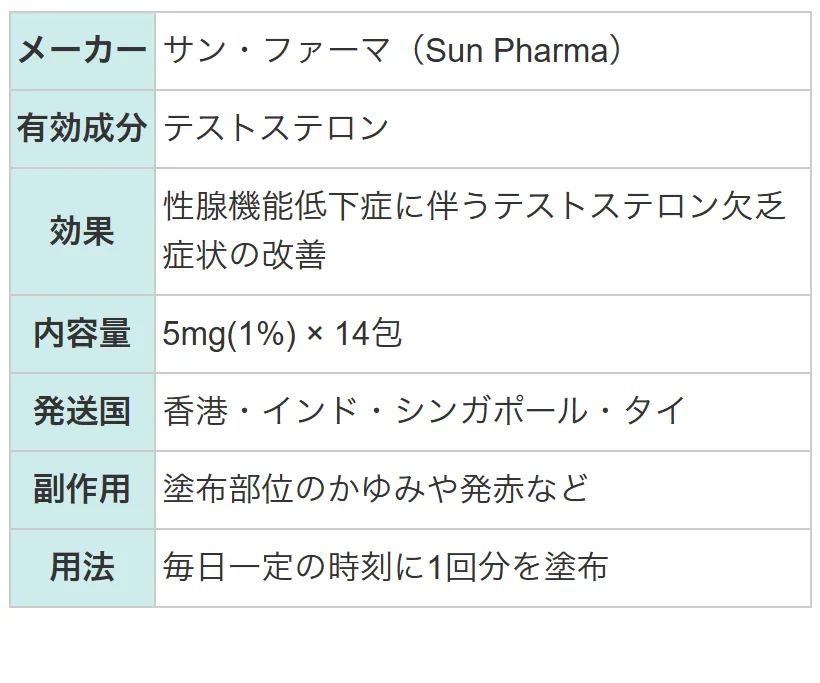Select the 毎日一定の時刻に1回分を塗布 usage text
This screenshot has width=820, height=683.
click(385, 567)
